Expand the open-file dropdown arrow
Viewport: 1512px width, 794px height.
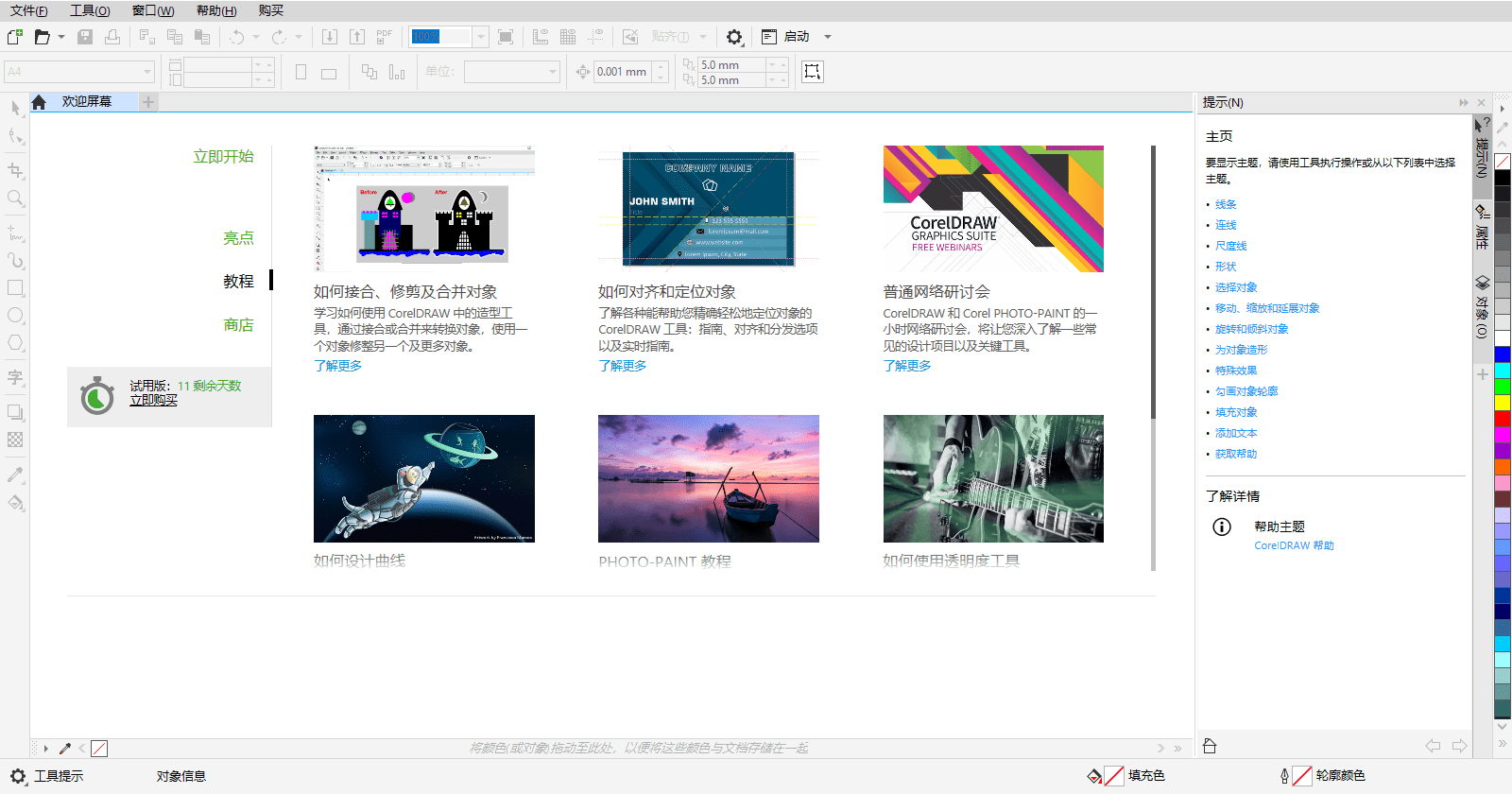[61, 37]
